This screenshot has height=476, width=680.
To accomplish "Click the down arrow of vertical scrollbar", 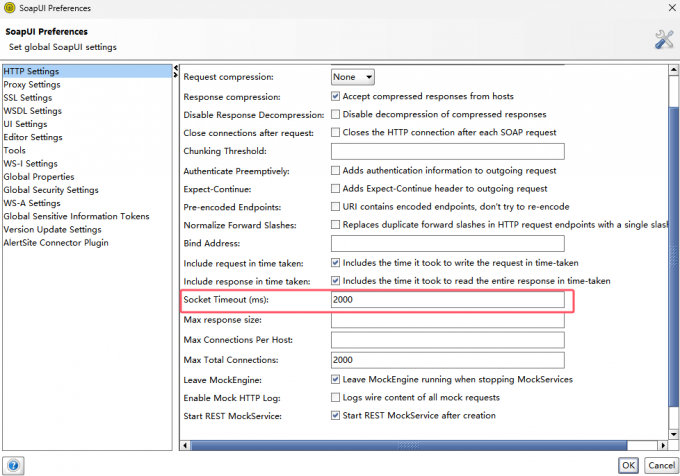I will 673,434.
